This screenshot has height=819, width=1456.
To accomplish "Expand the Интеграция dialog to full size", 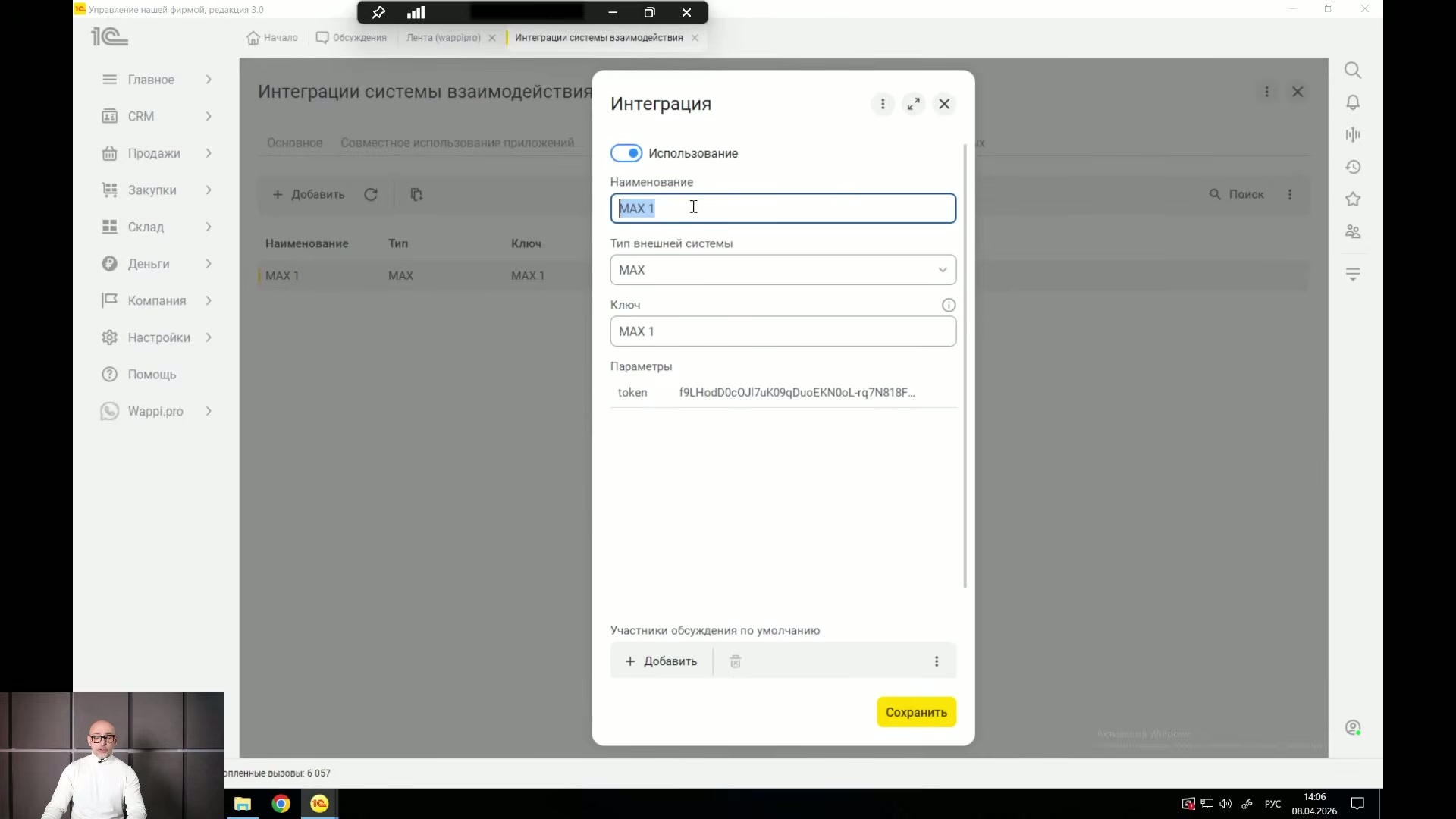I will tap(914, 104).
